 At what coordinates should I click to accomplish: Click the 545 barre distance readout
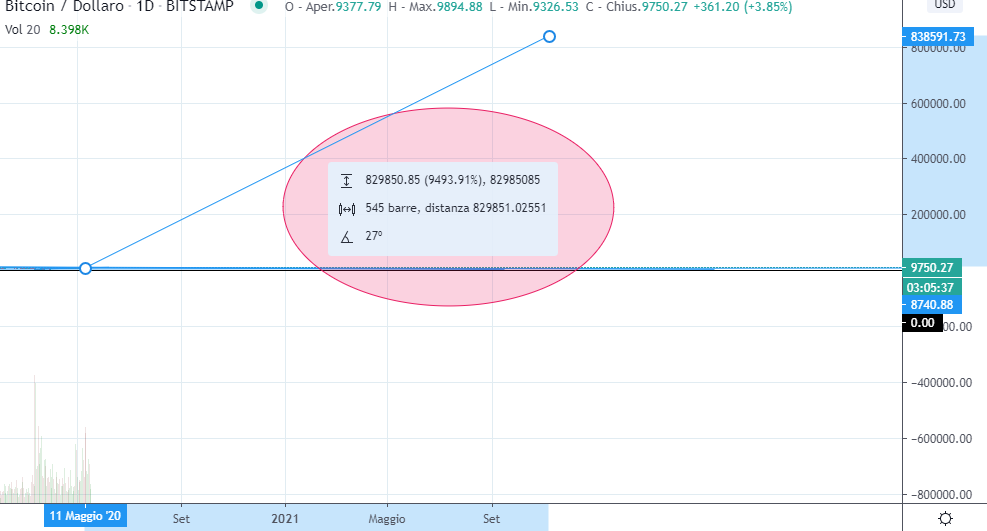[456, 208]
